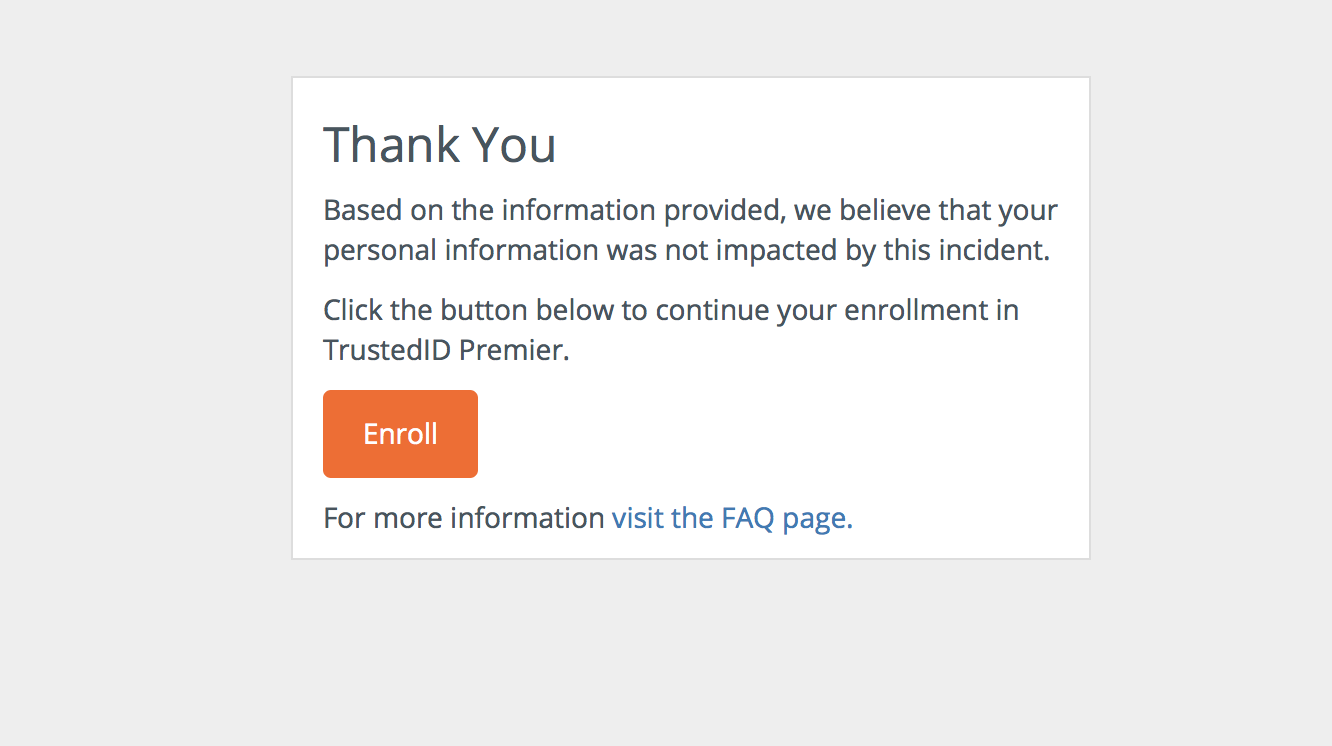Click the orange Enroll button
The image size is (1332, 746).
[400, 434]
